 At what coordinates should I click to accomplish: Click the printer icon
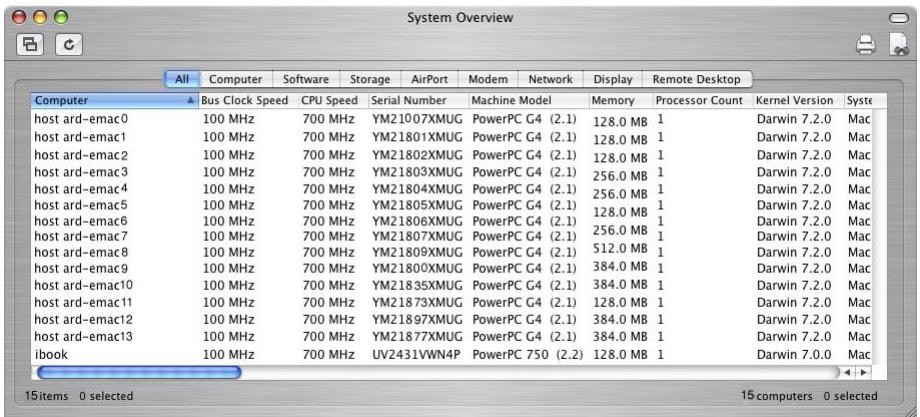click(x=865, y=45)
